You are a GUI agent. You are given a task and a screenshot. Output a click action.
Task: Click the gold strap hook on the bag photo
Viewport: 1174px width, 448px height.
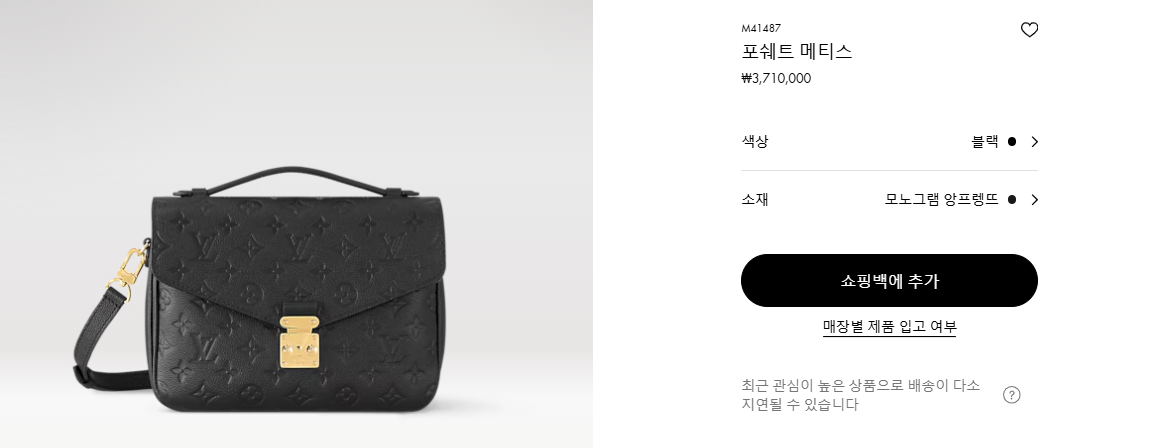pyautogui.click(x=128, y=271)
